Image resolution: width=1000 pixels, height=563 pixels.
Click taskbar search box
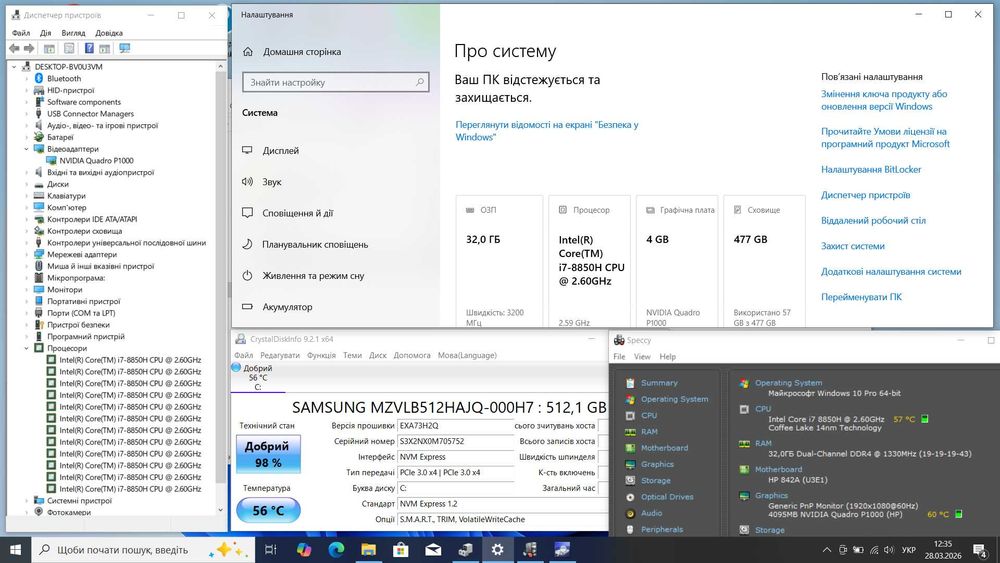[143, 549]
